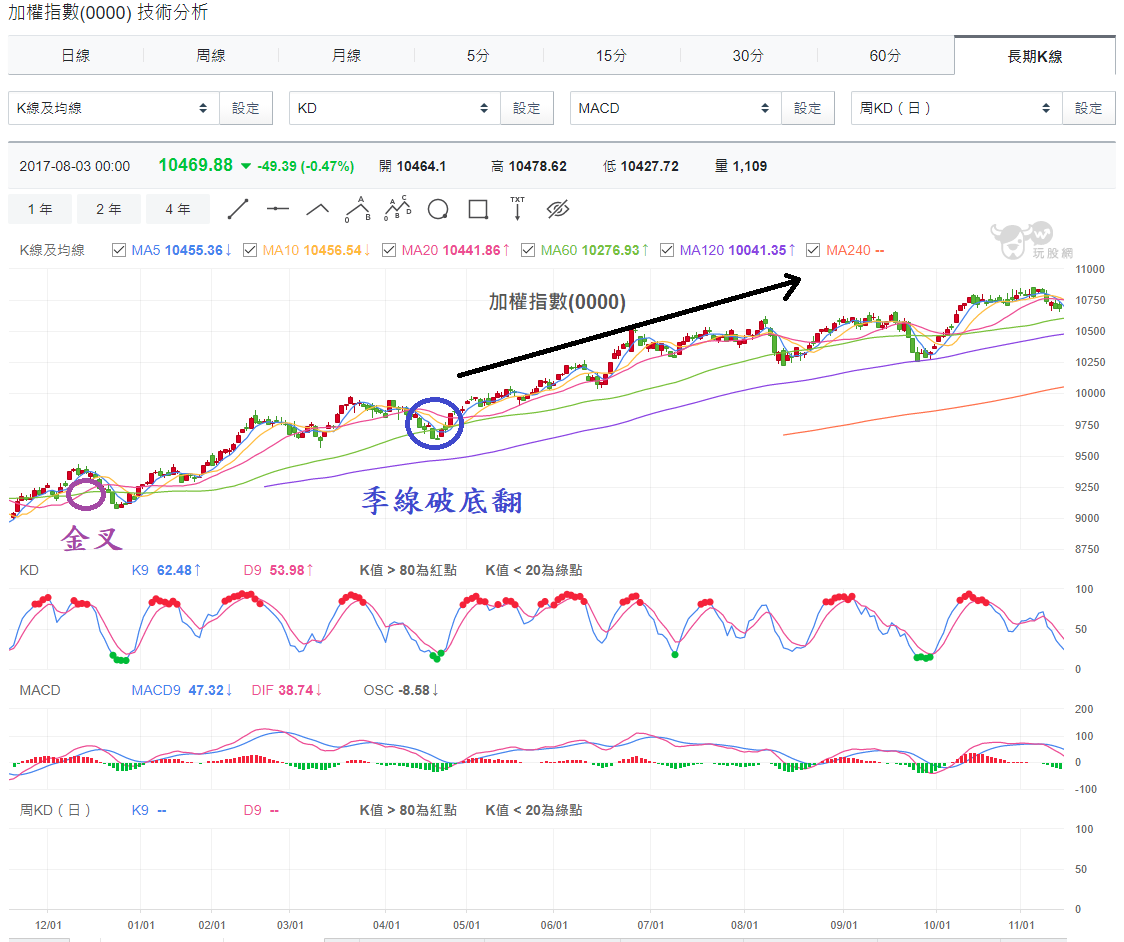The image size is (1124, 942).
Task: Select the horizontal line drawing tool
Action: tap(277, 209)
